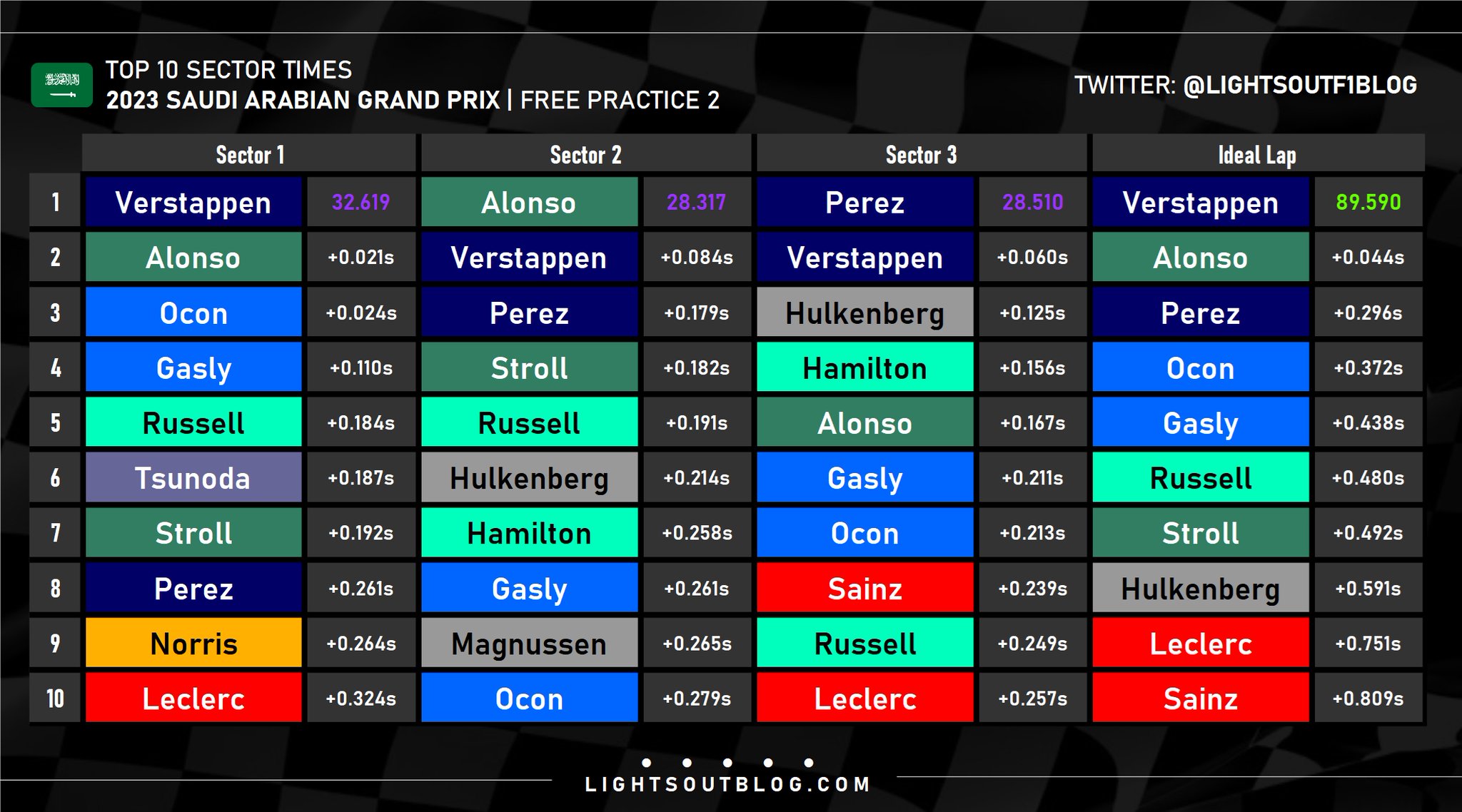Click the green 89.590 ideal lap time

(x=1368, y=202)
